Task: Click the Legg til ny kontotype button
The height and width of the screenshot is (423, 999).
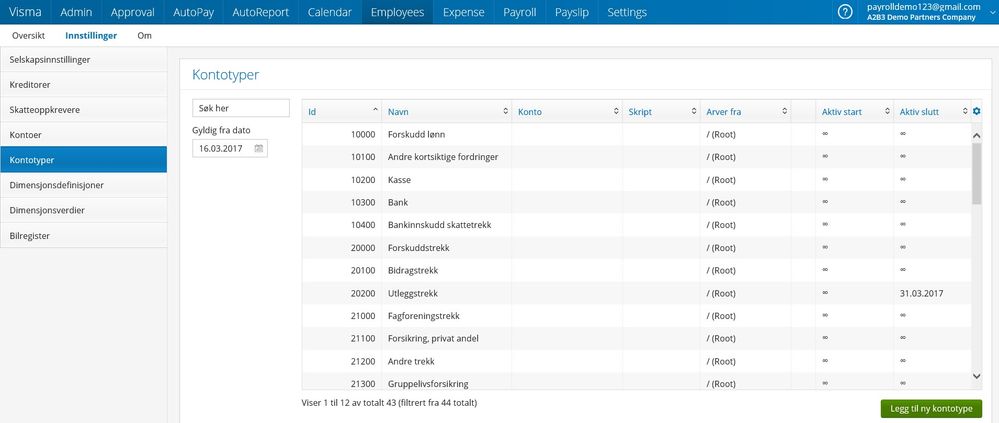Action: point(931,408)
